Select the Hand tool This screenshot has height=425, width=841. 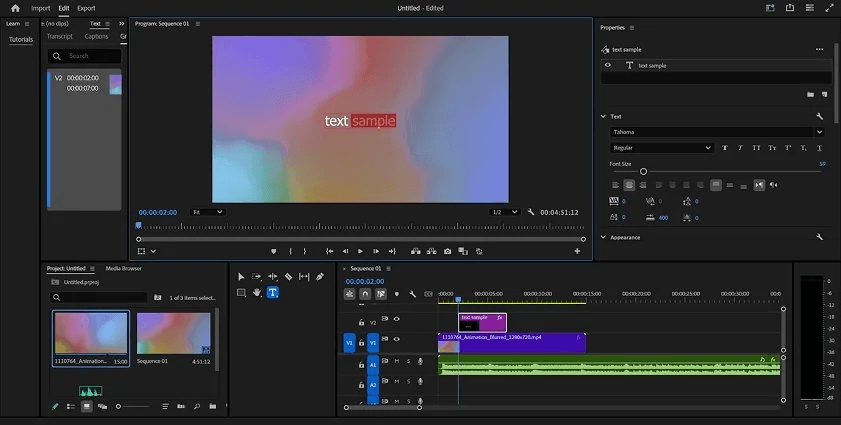(x=257, y=292)
